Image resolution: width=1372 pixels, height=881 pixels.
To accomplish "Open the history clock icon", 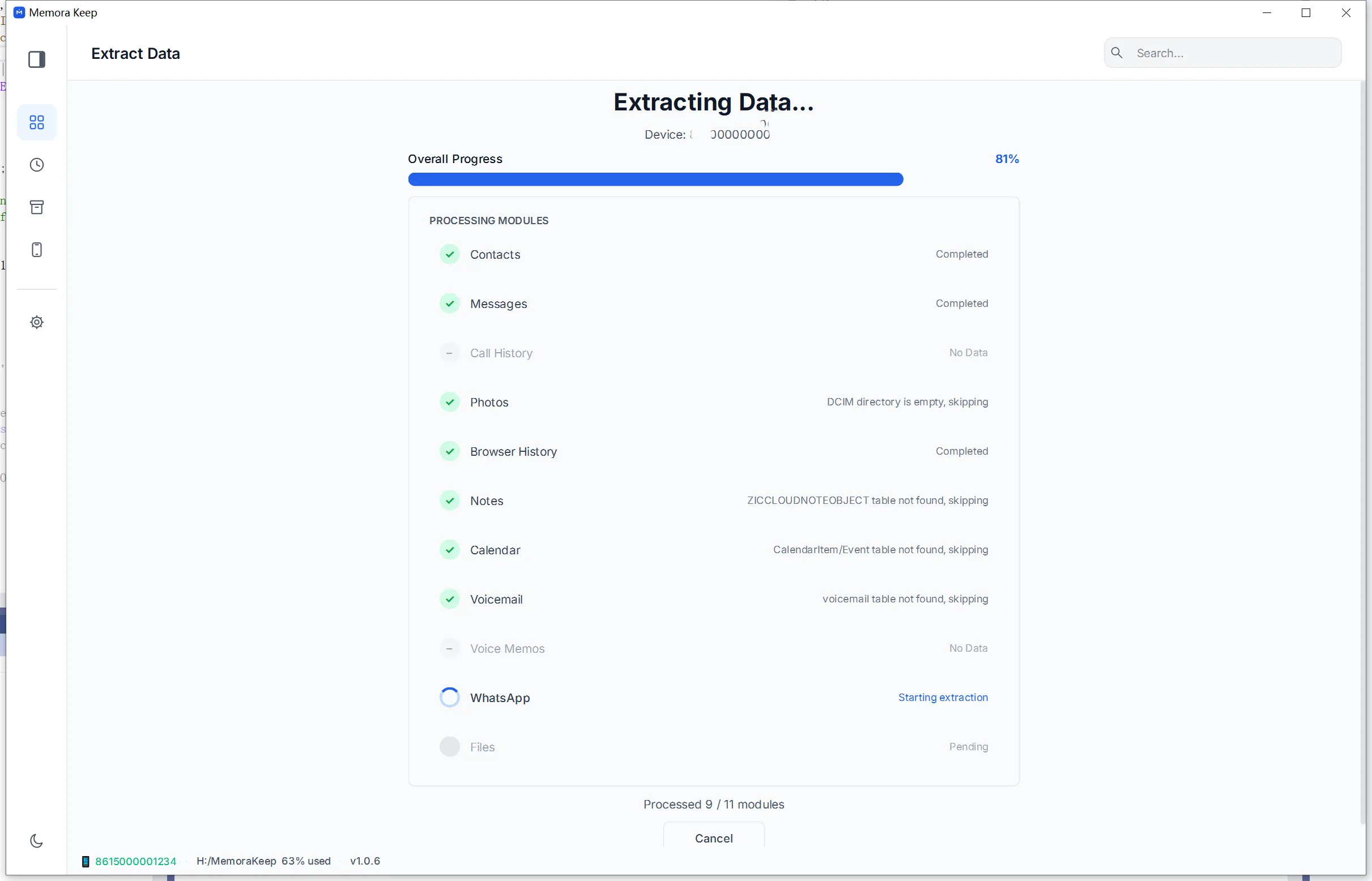I will pos(37,165).
